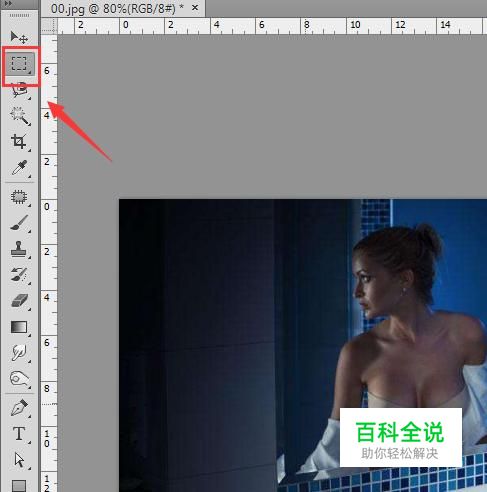
Task: Select the Horizontal Type tool
Action: pyautogui.click(x=19, y=434)
